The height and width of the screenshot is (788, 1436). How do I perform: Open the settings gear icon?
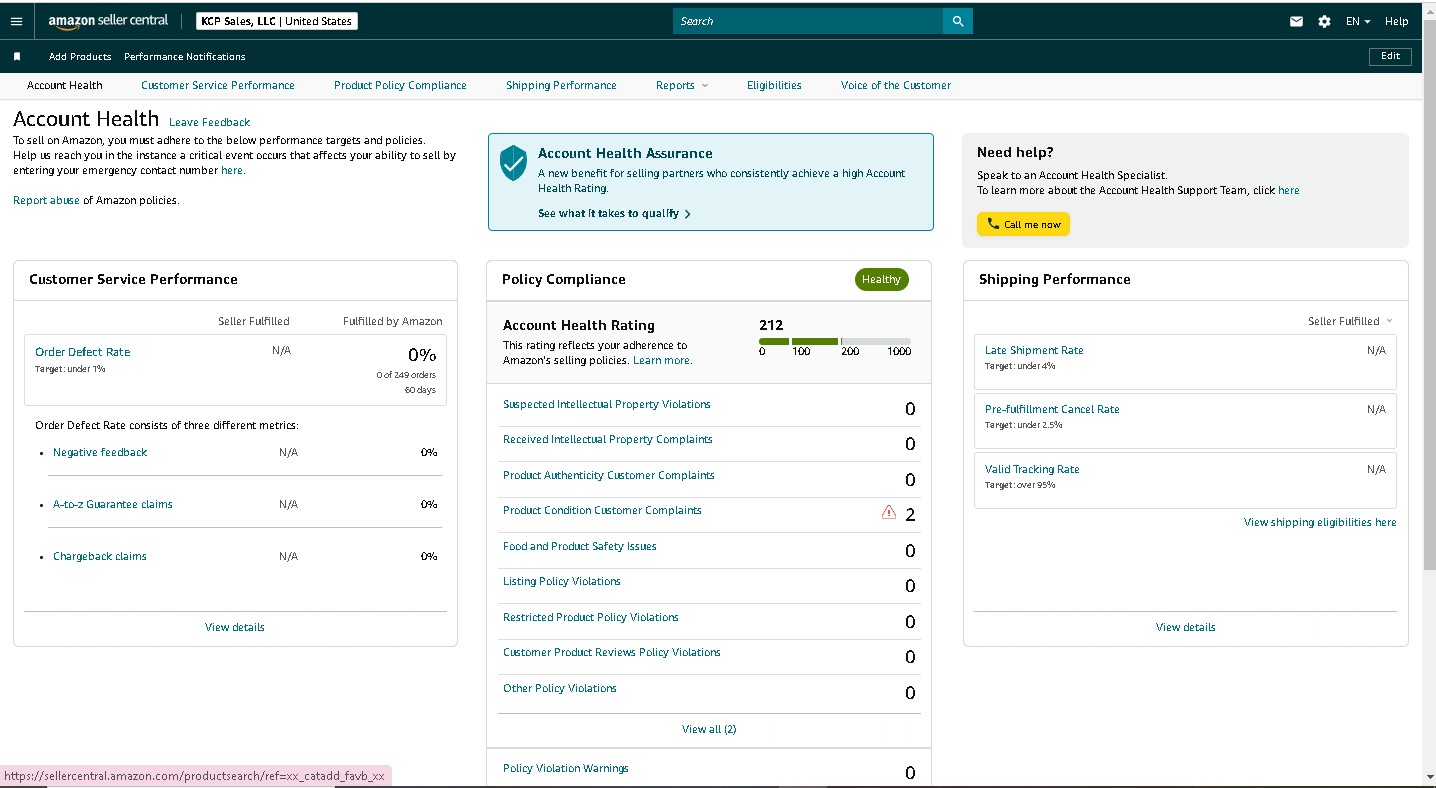pyautogui.click(x=1325, y=21)
